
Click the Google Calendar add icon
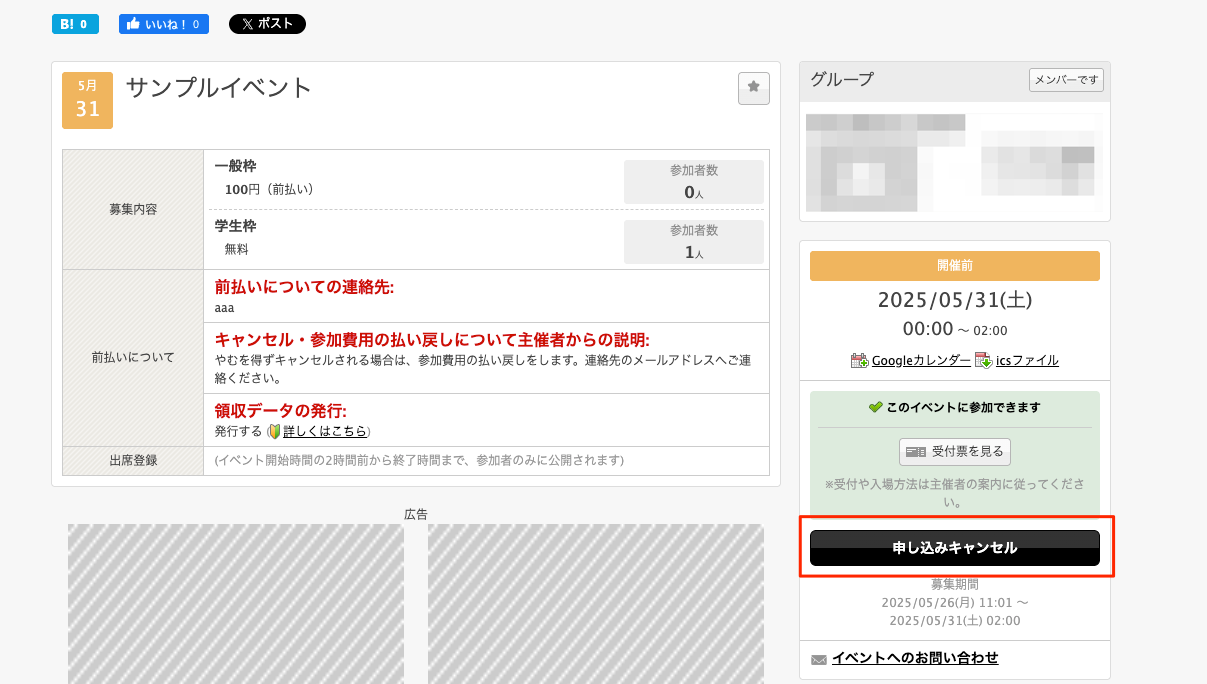click(859, 359)
